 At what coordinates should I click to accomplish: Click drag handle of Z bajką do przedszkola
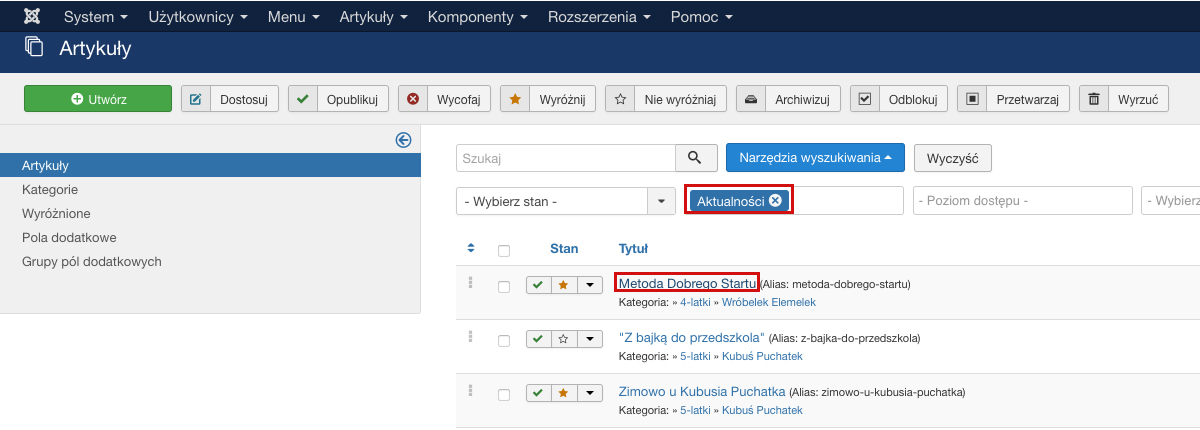(x=470, y=336)
